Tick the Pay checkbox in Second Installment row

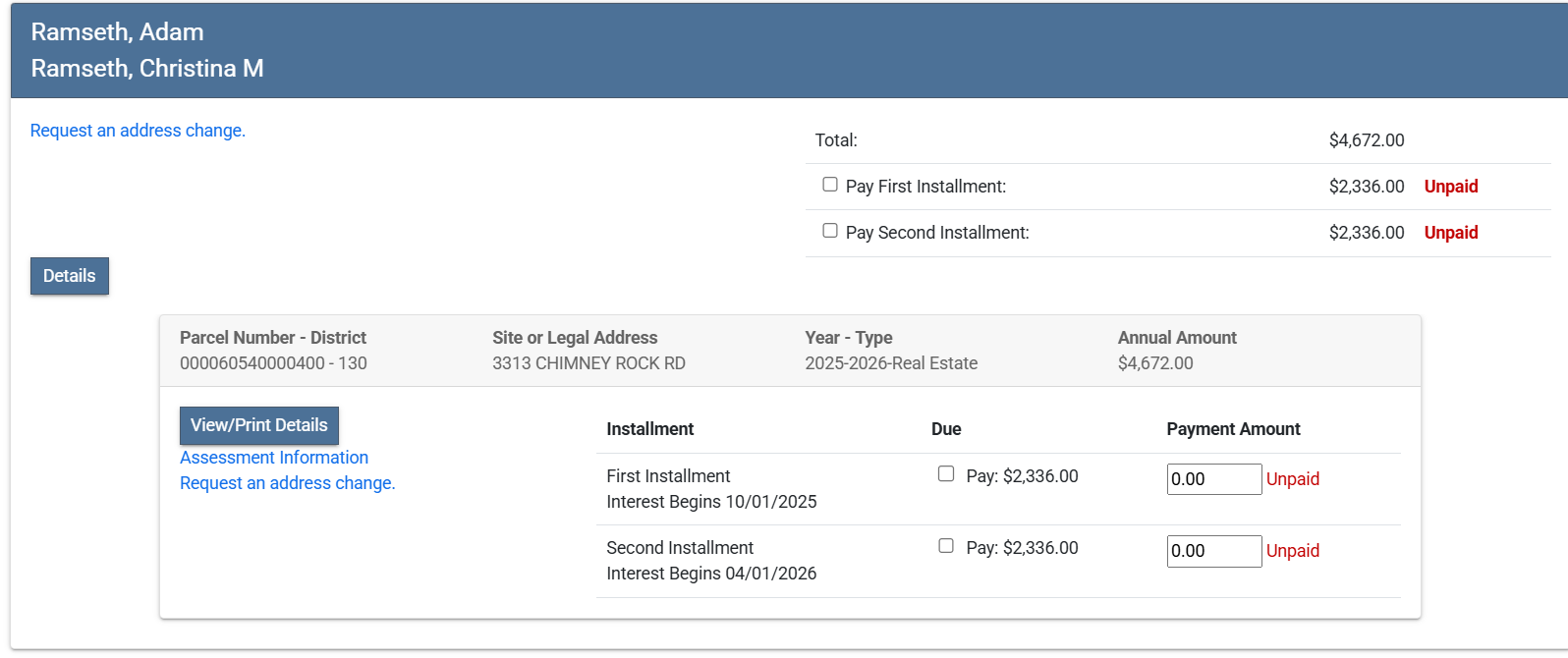(x=946, y=546)
